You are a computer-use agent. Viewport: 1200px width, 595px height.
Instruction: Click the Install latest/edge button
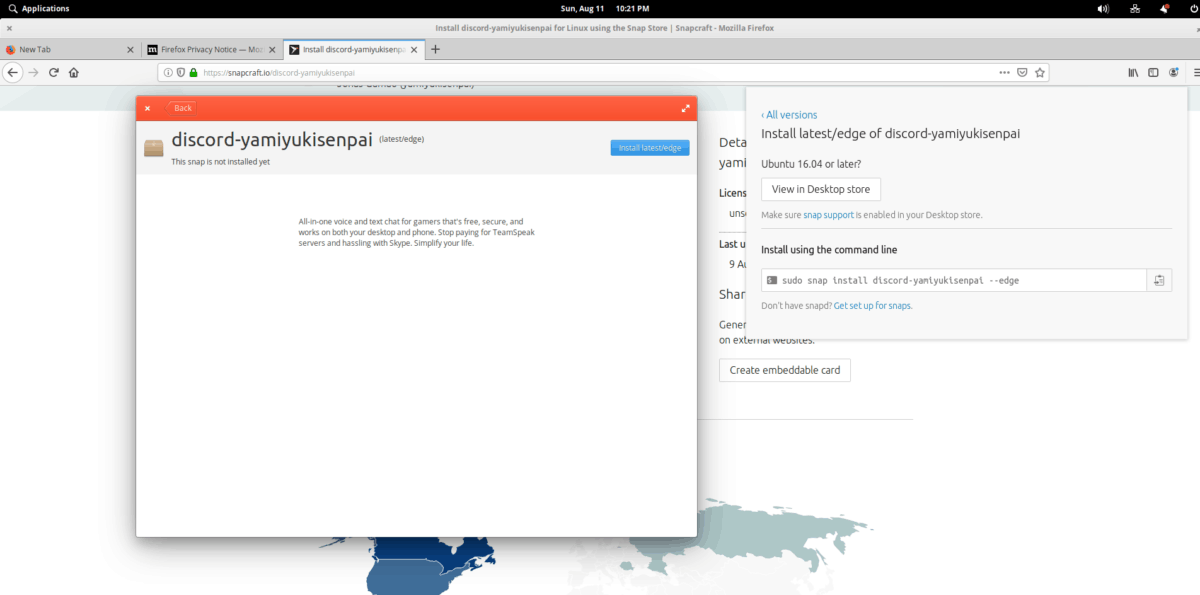(x=649, y=147)
